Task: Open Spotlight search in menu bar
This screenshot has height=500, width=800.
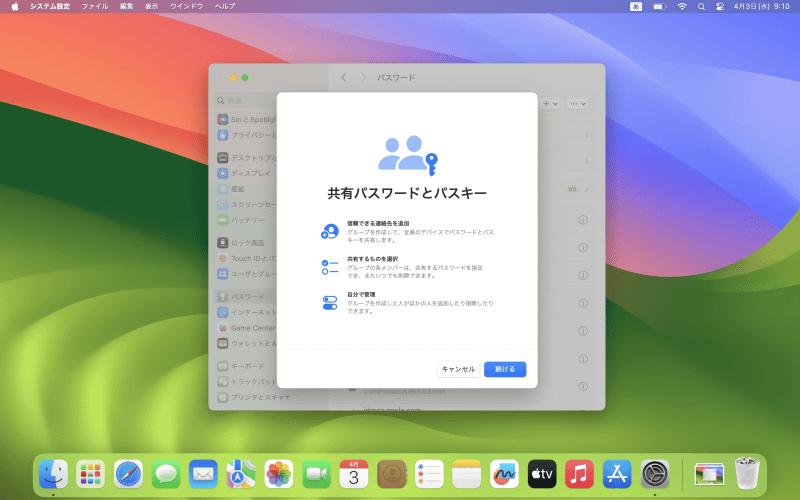Action: pyautogui.click(x=702, y=6)
